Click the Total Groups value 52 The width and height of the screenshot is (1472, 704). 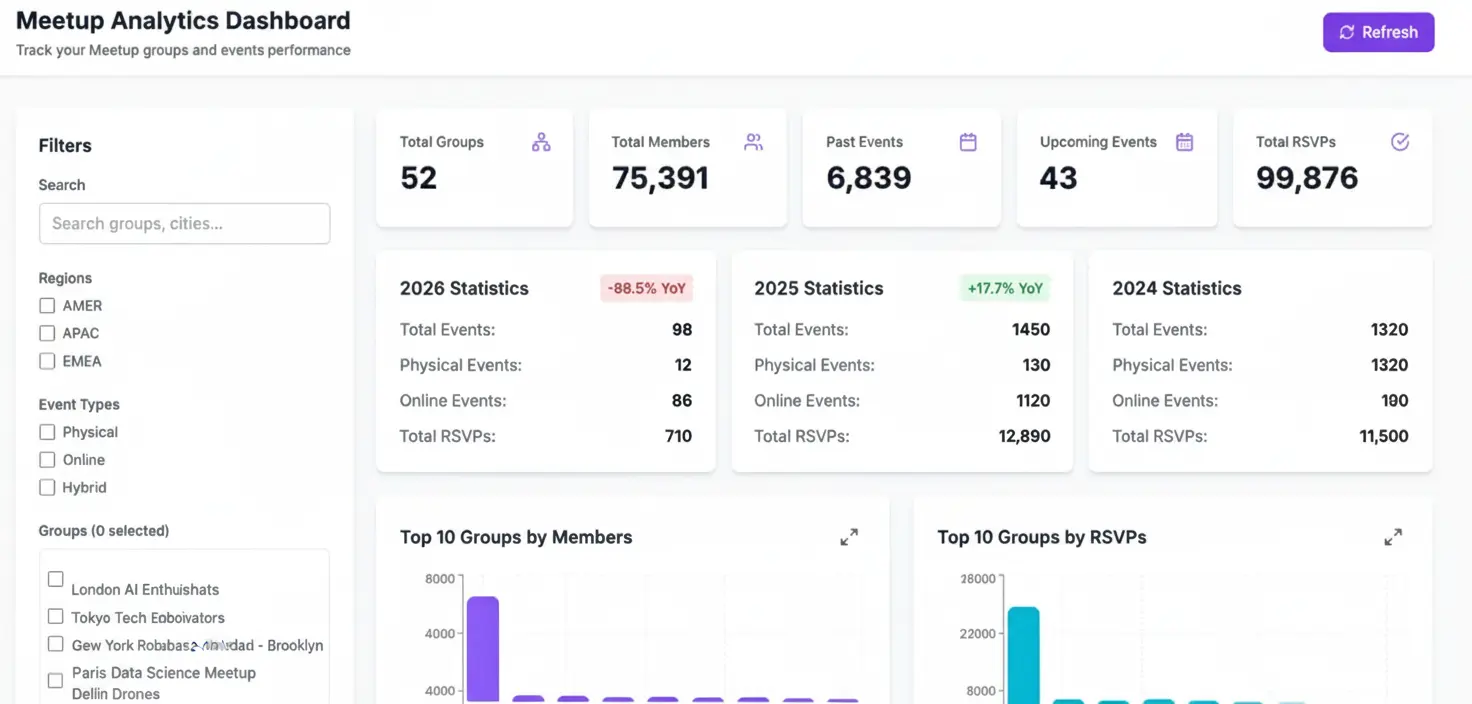(x=419, y=178)
